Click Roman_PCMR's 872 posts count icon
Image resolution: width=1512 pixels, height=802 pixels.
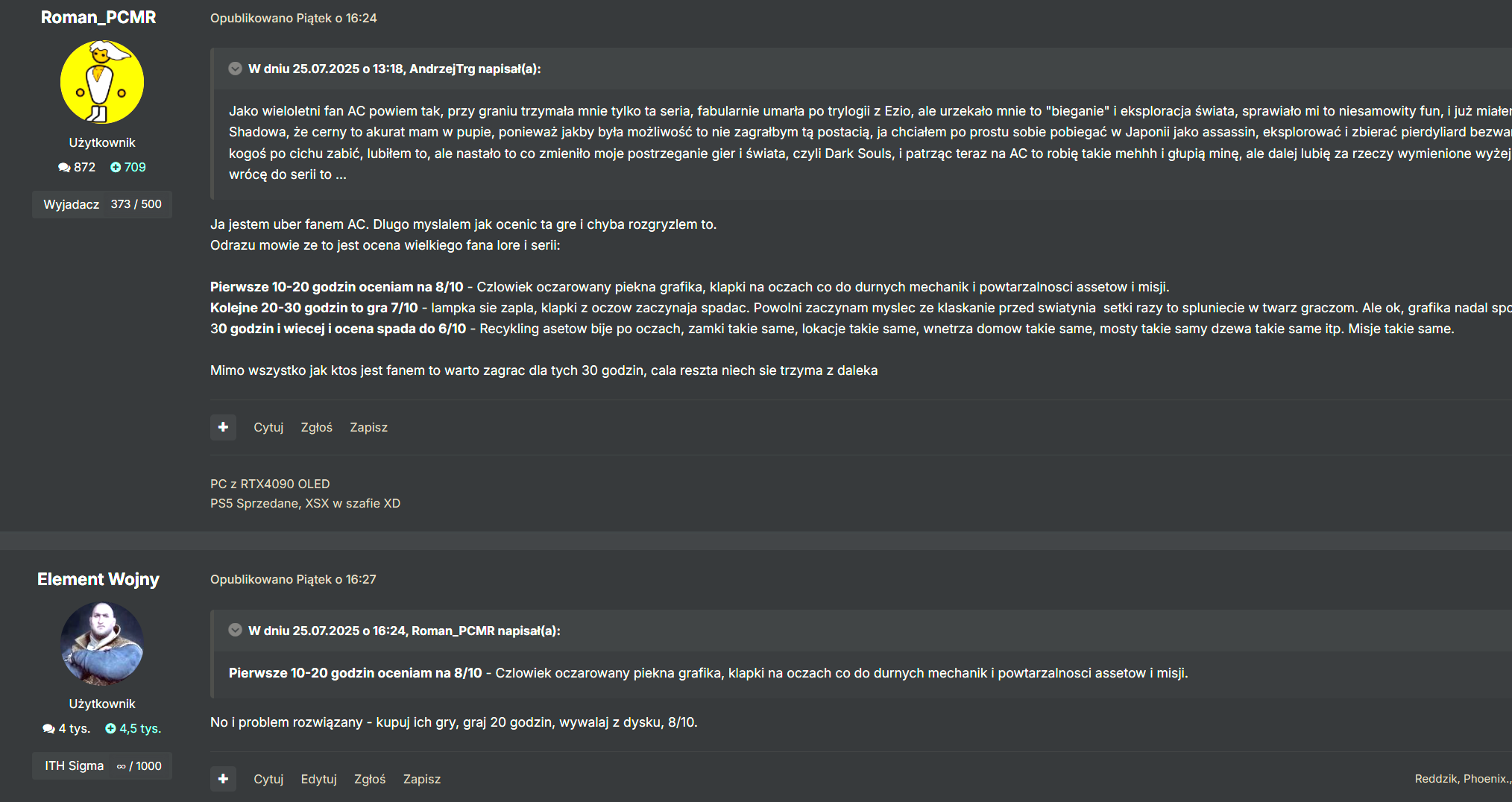click(x=64, y=168)
